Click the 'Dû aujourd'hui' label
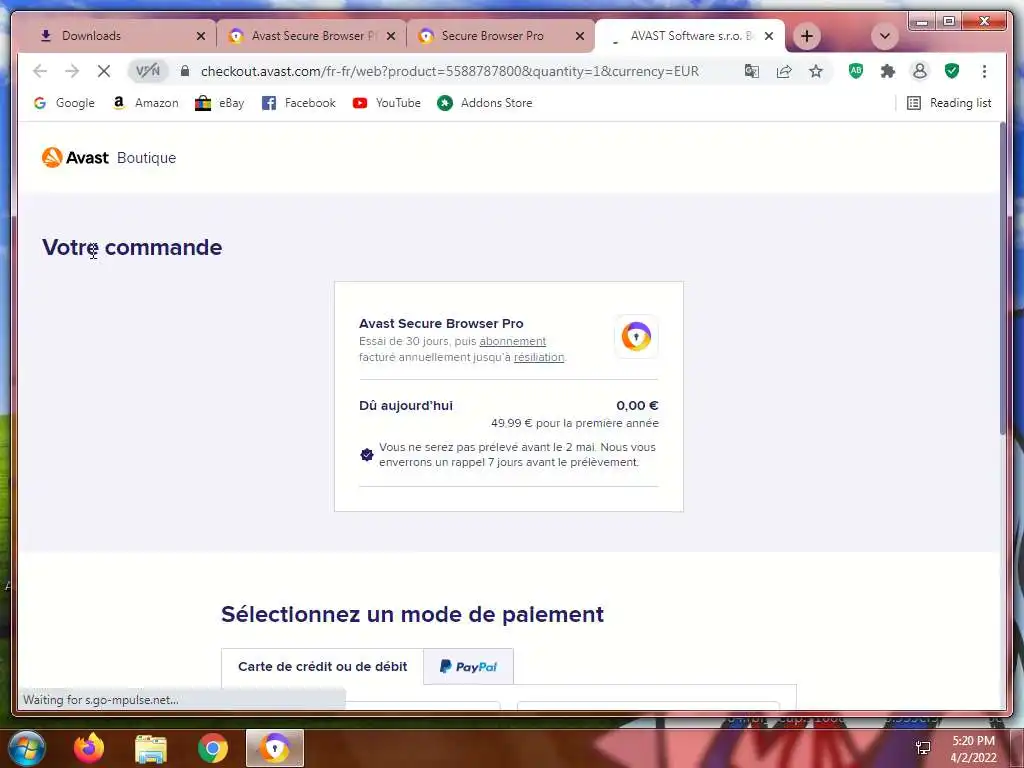This screenshot has height=768, width=1024. click(x=406, y=406)
